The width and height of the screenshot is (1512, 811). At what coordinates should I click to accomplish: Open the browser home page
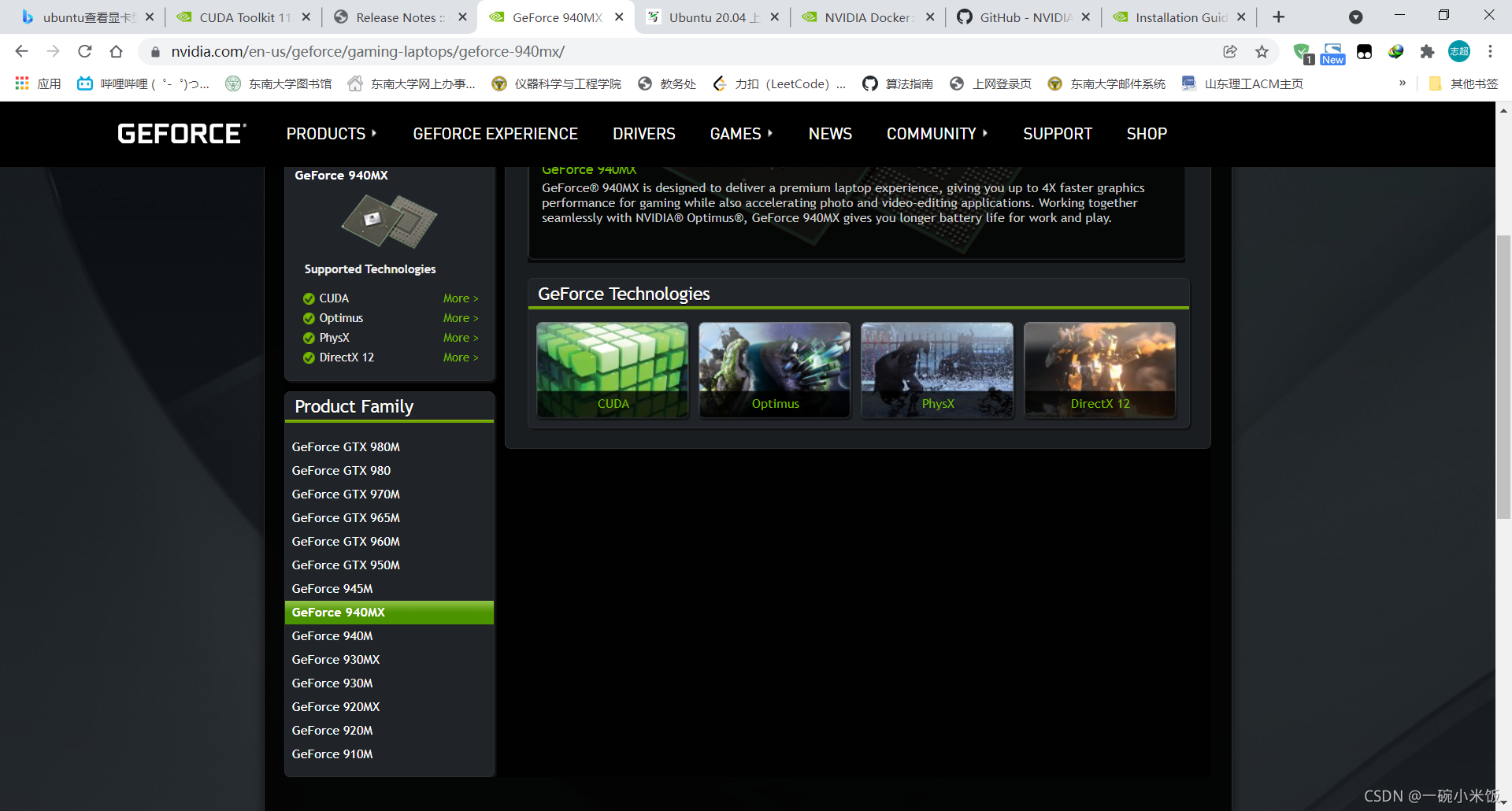pyautogui.click(x=116, y=51)
